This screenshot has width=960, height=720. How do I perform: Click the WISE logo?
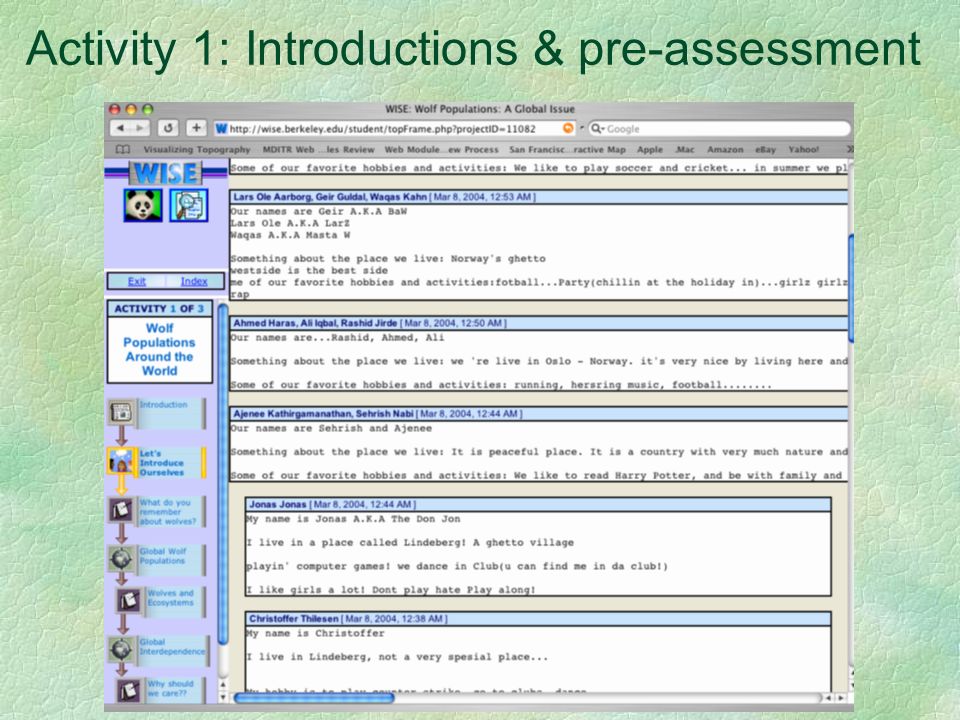coord(165,173)
